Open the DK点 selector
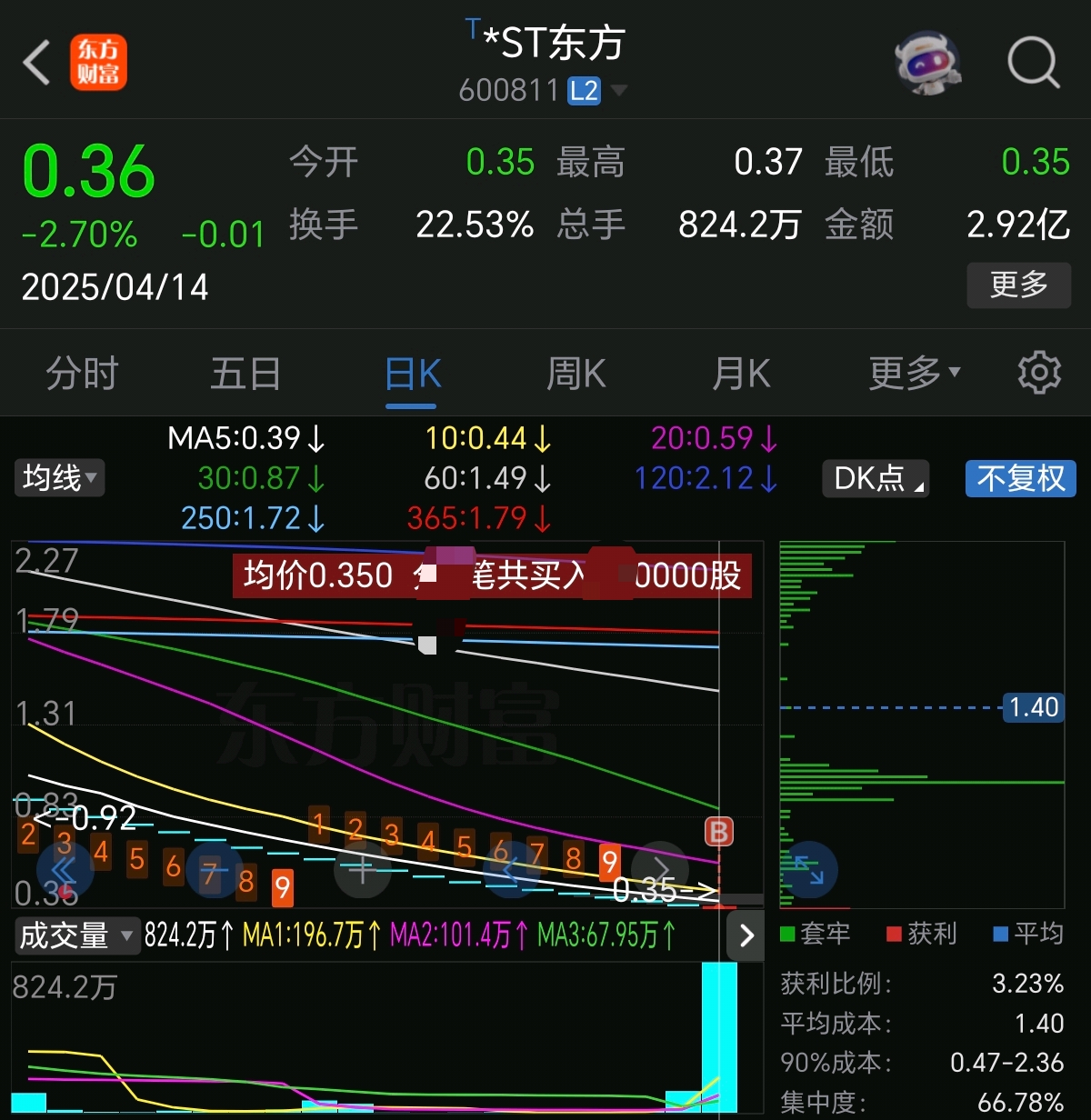This screenshot has height=1120, width=1091. (x=876, y=478)
